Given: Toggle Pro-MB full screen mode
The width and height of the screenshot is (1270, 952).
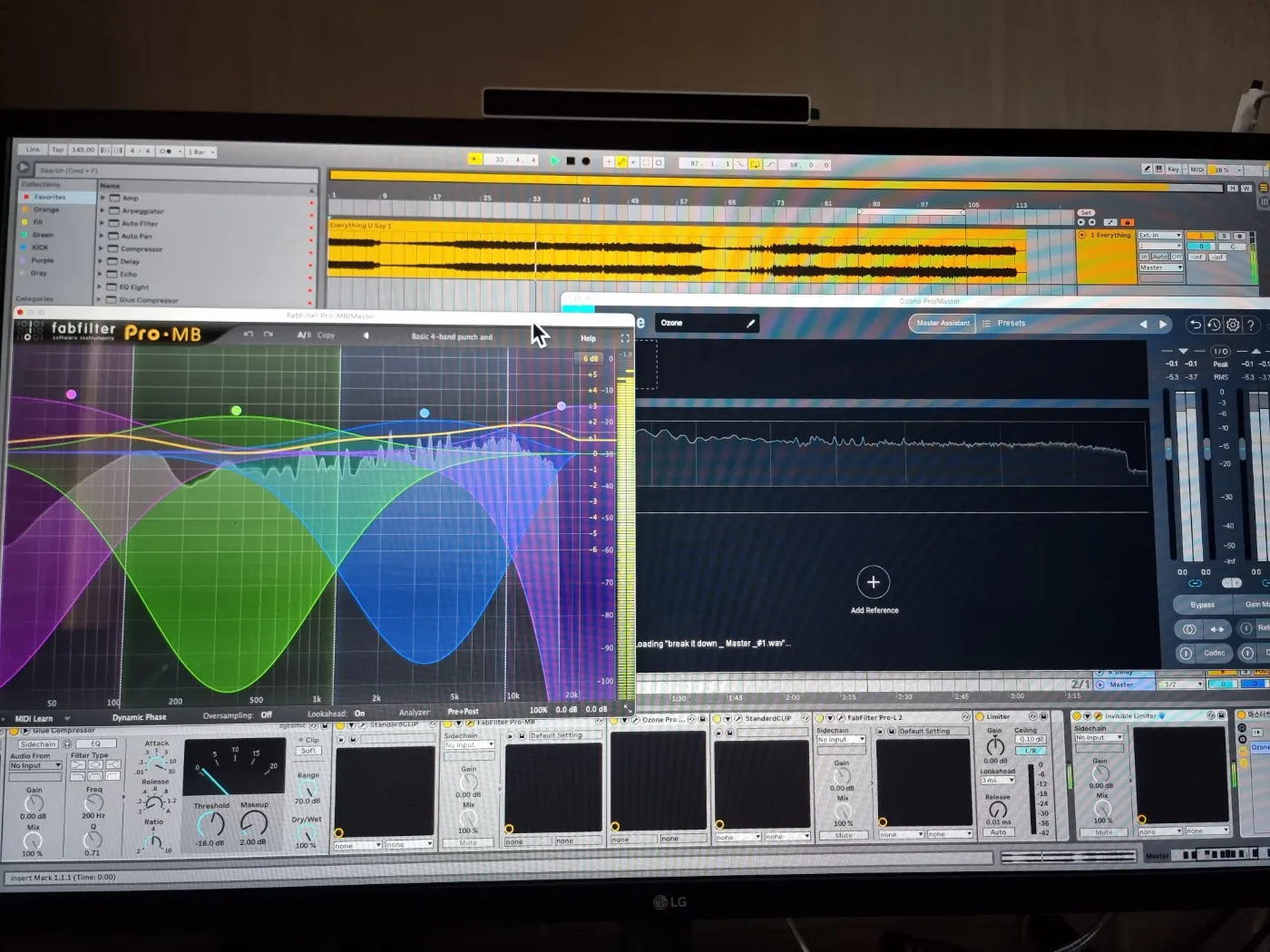Looking at the screenshot, I should [x=624, y=338].
